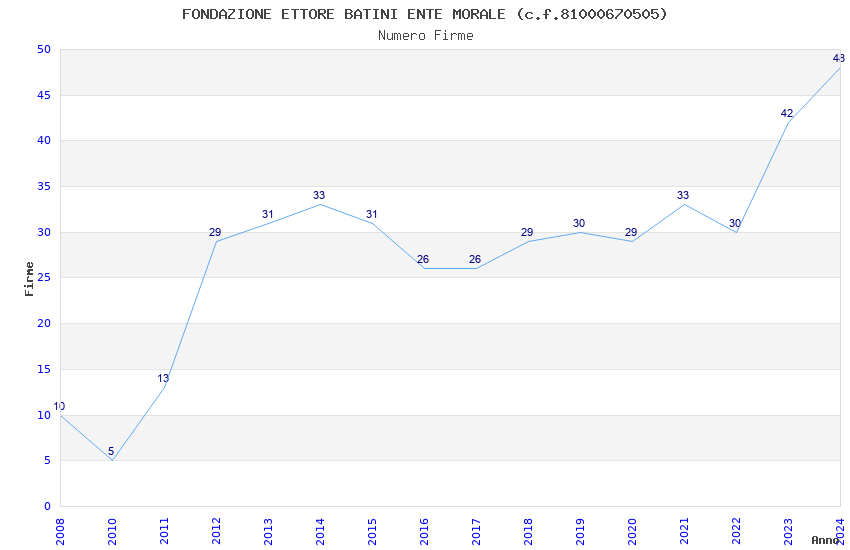Click the 'Numero Firme' subtitle

426,36
